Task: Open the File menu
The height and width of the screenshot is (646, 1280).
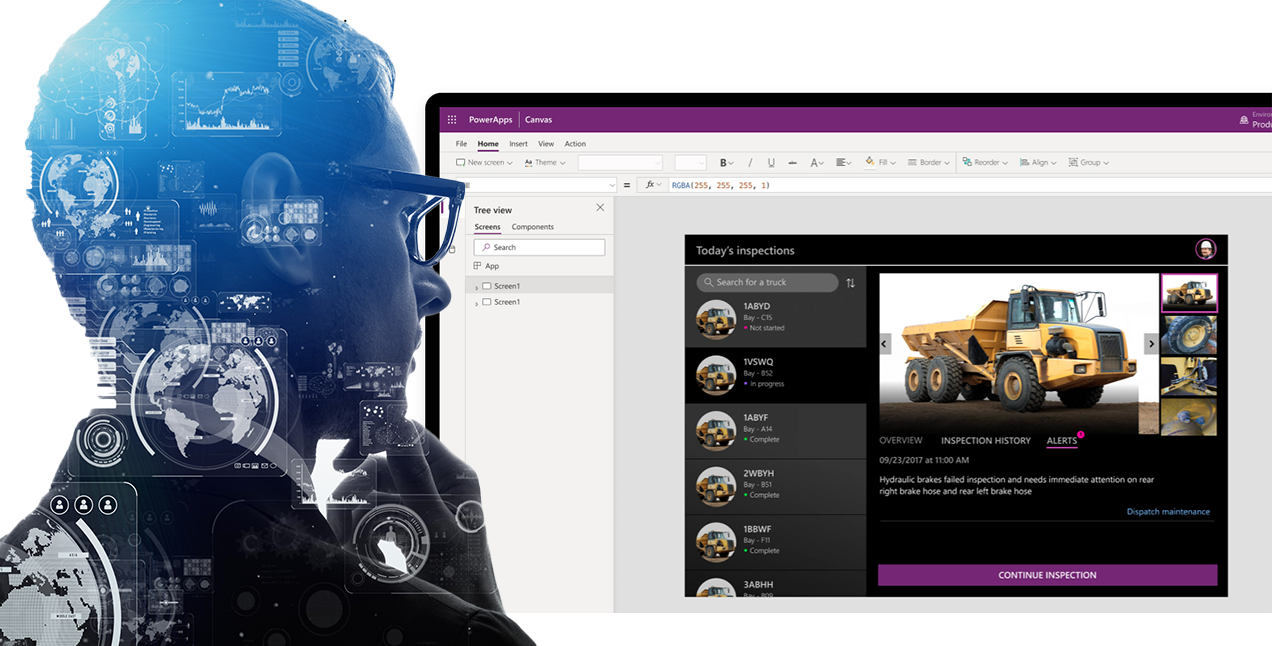Action: pyautogui.click(x=461, y=144)
